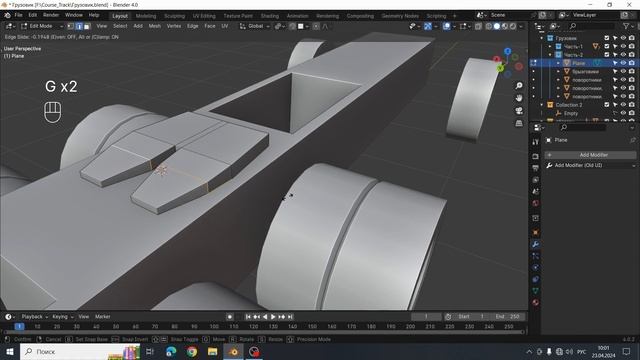
Task: Open the Physics properties tab icon
Action: coord(536,268)
